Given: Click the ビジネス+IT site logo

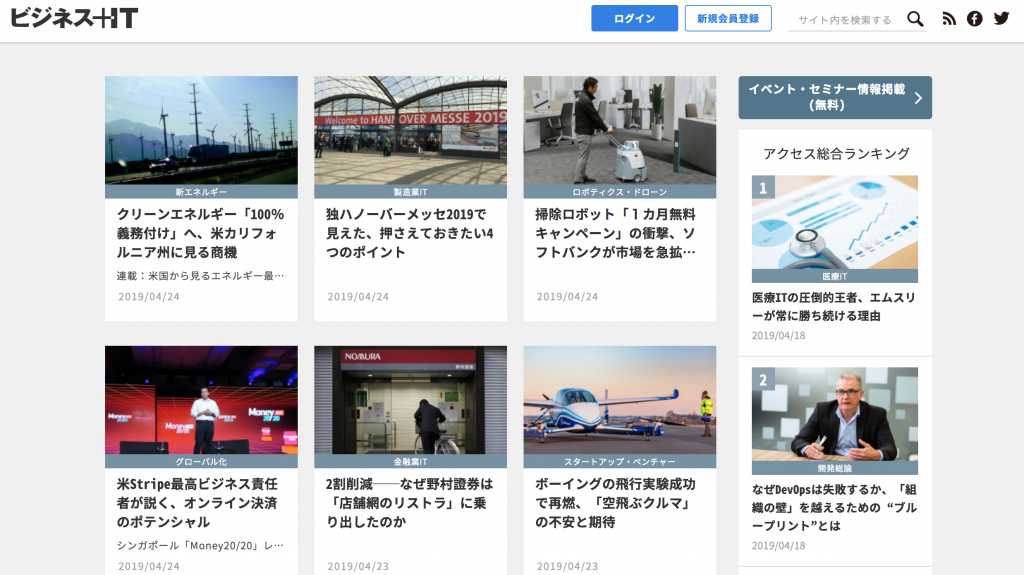Looking at the screenshot, I should pos(74,18).
